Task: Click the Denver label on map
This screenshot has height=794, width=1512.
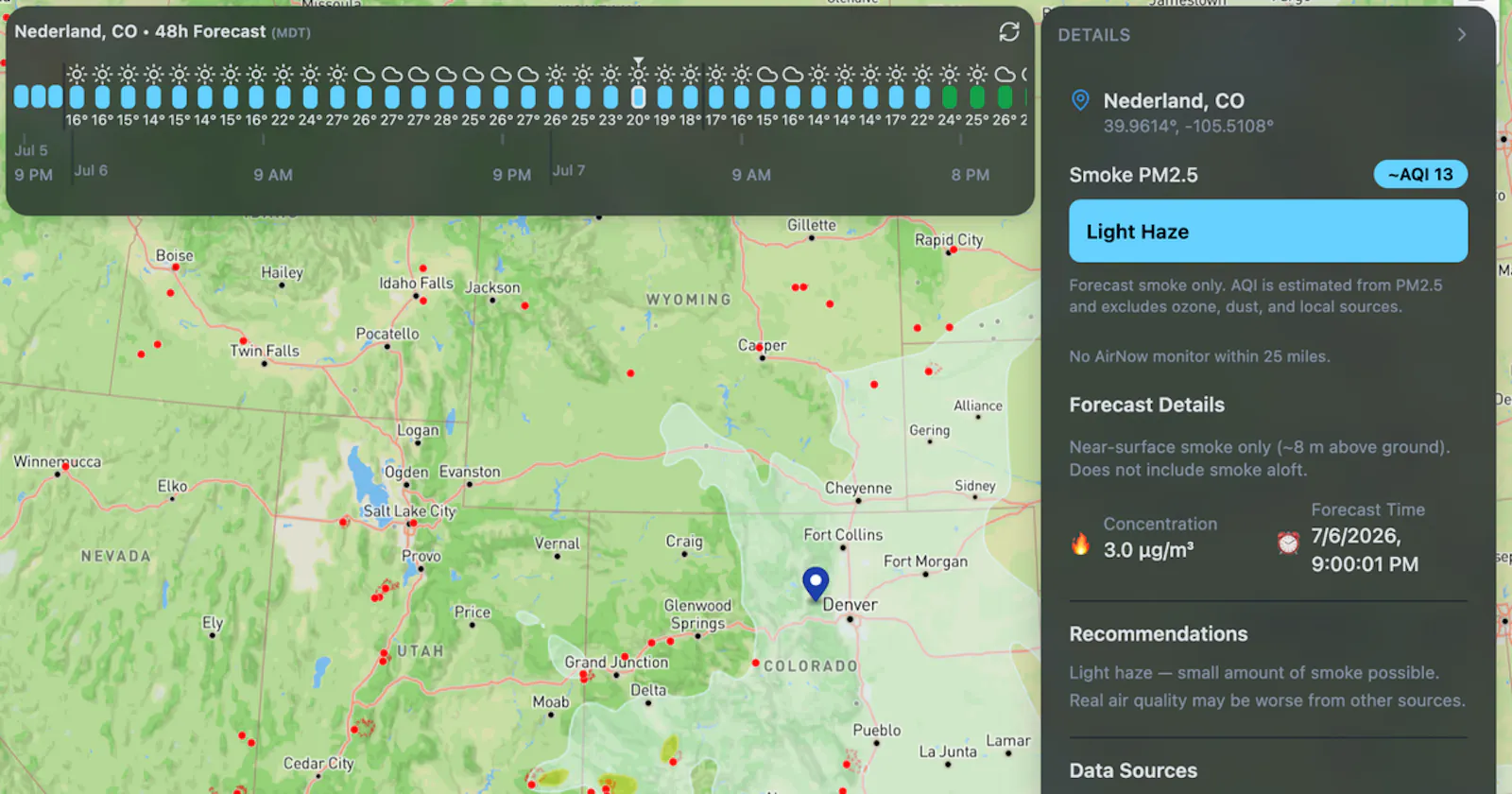Action: pos(850,605)
